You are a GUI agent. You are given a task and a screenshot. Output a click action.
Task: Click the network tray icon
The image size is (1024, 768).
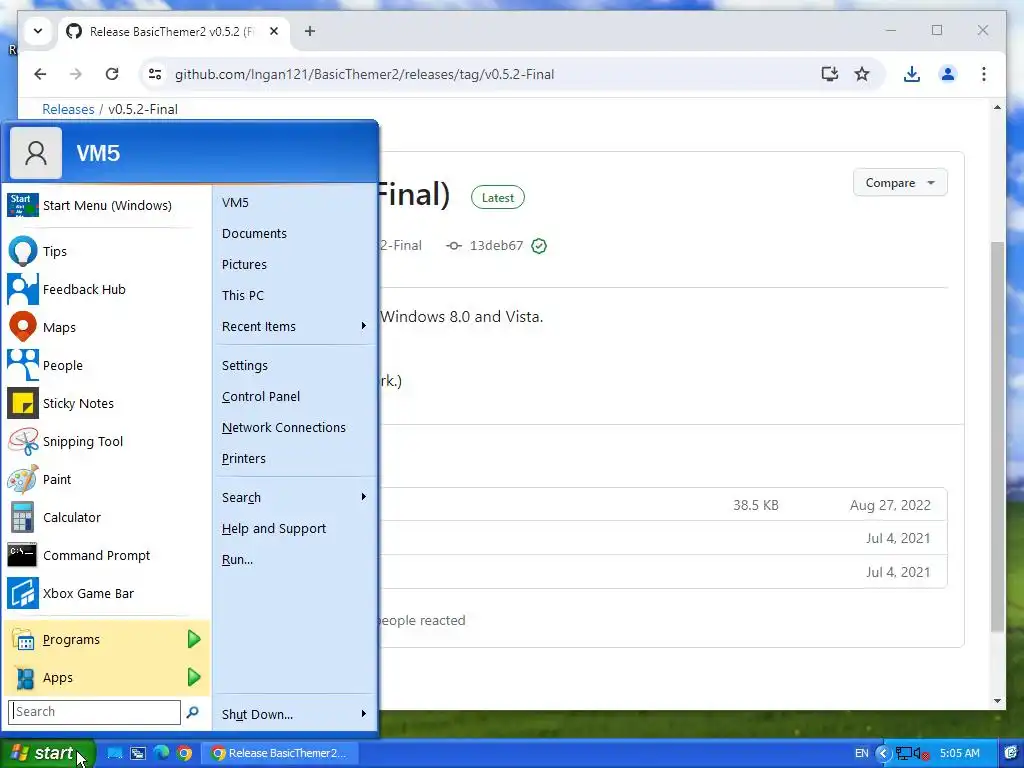point(904,754)
